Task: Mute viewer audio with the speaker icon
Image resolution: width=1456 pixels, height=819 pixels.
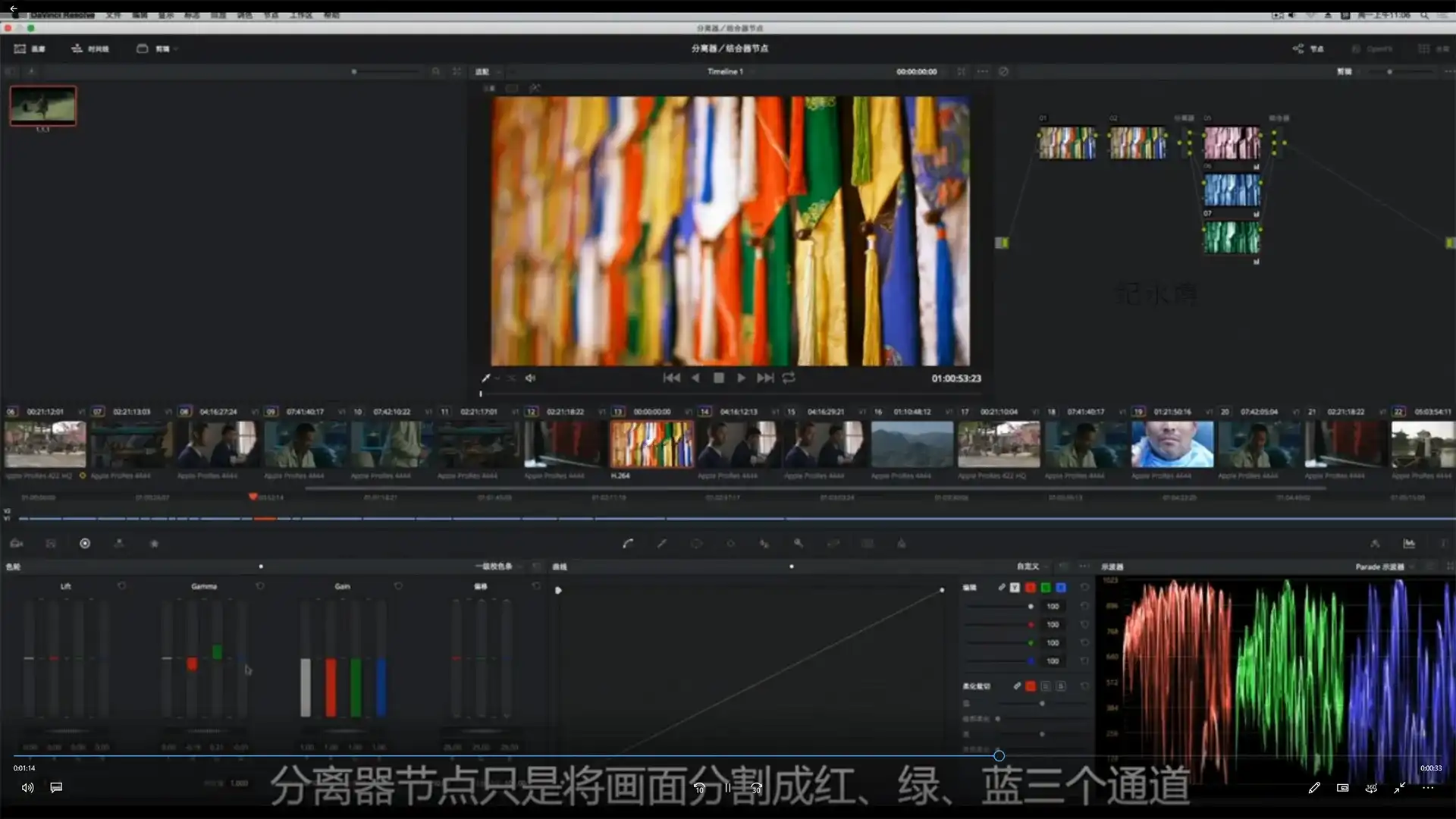Action: click(530, 378)
